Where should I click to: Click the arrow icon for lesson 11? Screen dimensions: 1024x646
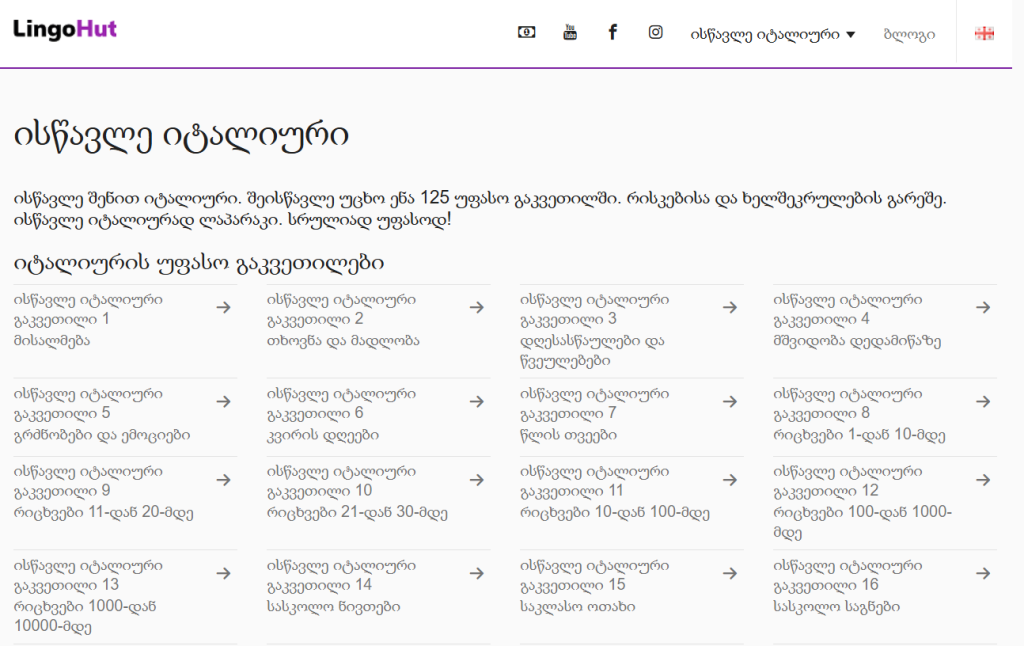coord(730,480)
